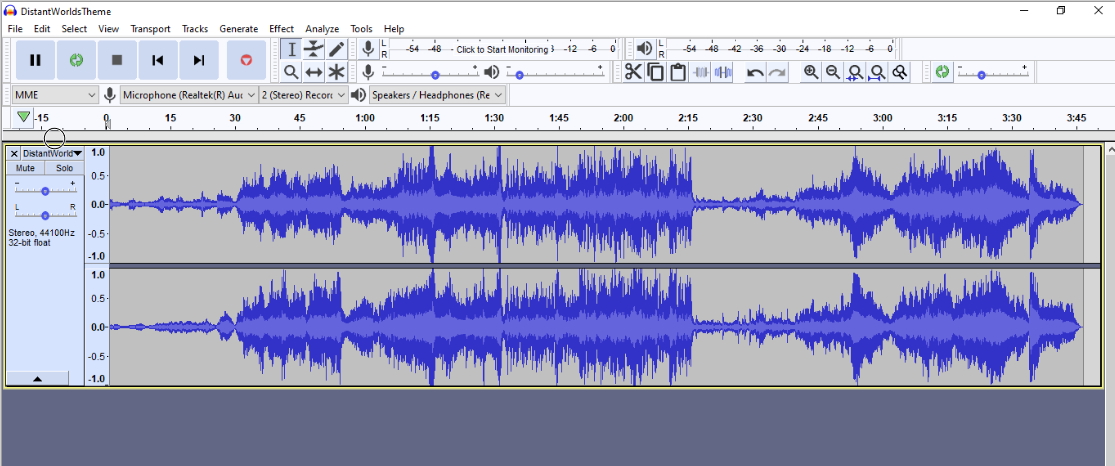1115x466 pixels.
Task: Click the record meter microphone icon
Action: (368, 48)
